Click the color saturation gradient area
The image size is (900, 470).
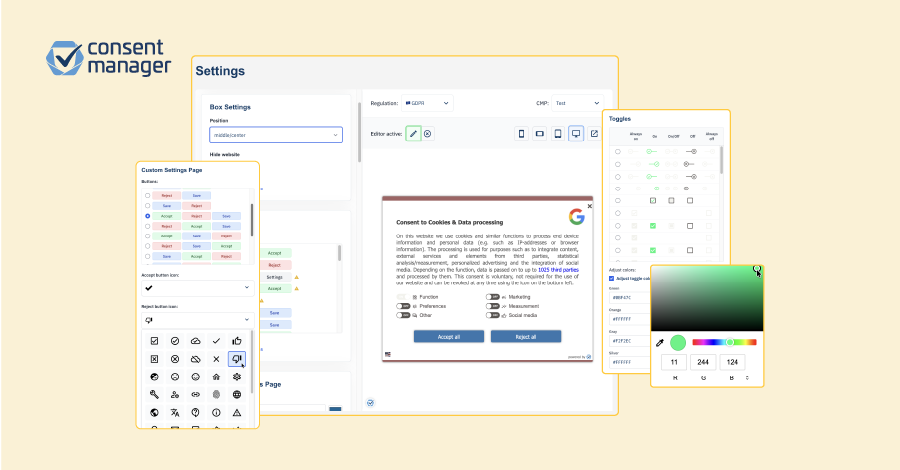[x=707, y=298]
